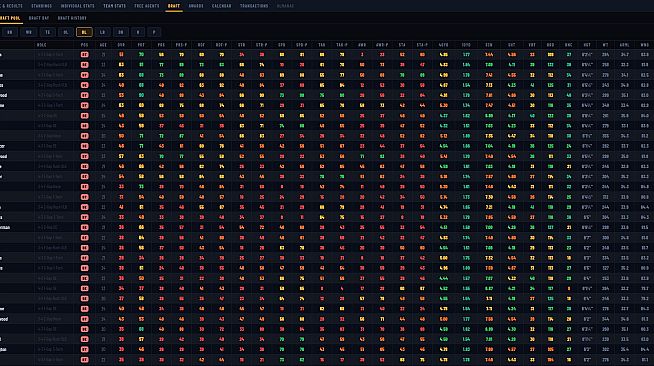Filter draft pool by TE position

pos(47,32)
